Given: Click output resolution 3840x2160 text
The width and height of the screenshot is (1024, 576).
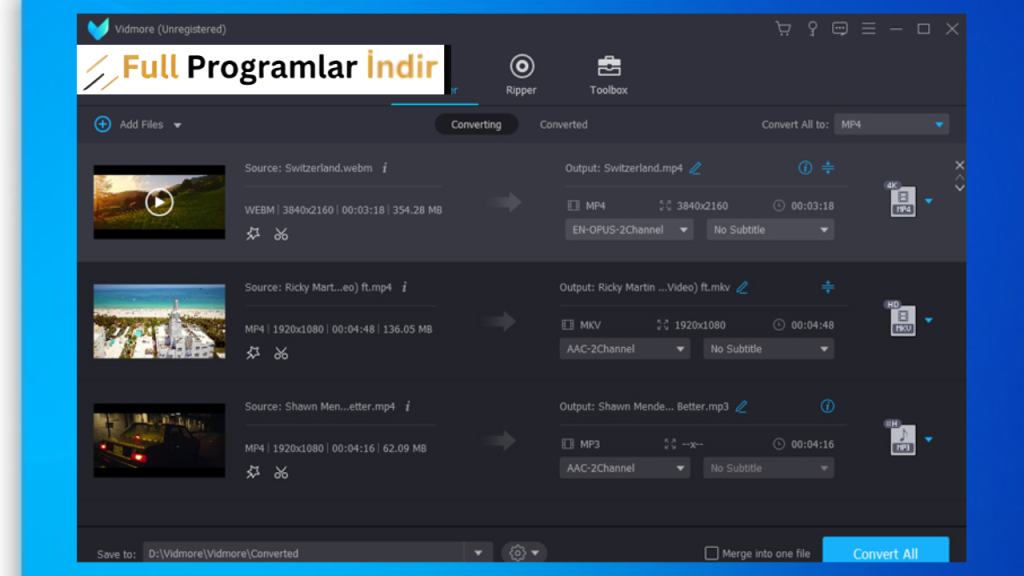Looking at the screenshot, I should [x=702, y=206].
